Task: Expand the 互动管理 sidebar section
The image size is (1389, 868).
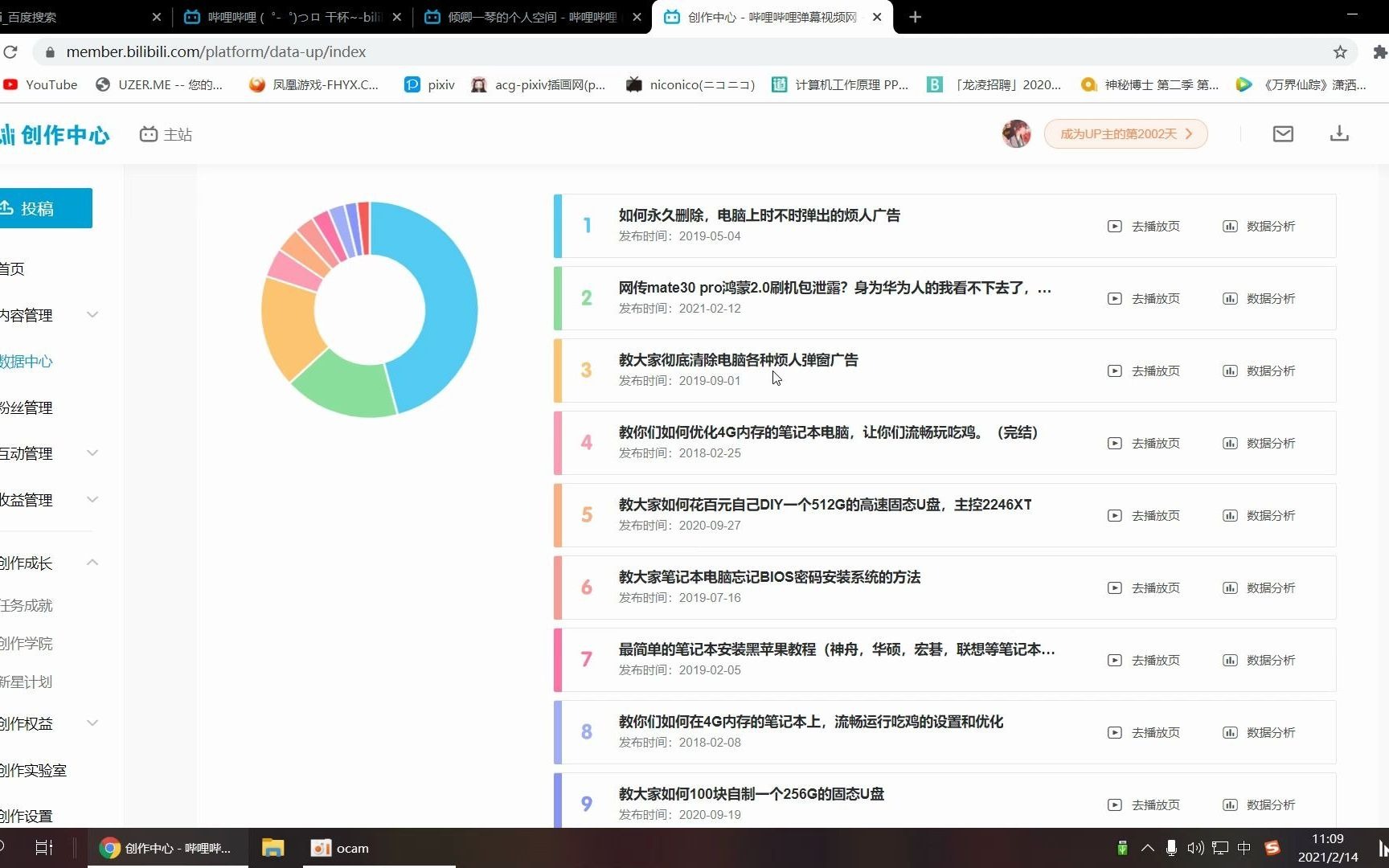Action: tap(92, 452)
